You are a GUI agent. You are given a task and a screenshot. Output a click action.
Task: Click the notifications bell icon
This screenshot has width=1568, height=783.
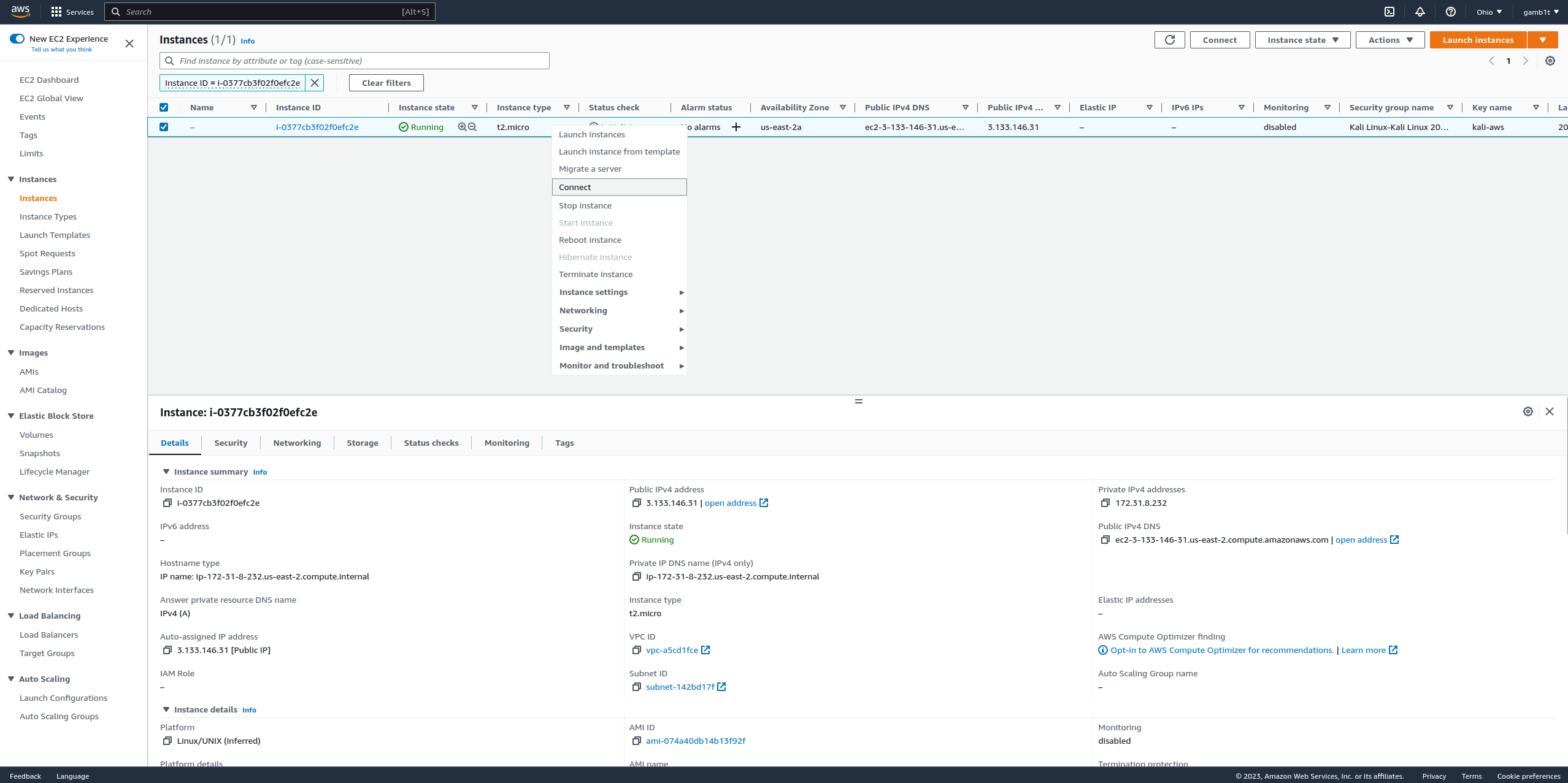[x=1420, y=12]
